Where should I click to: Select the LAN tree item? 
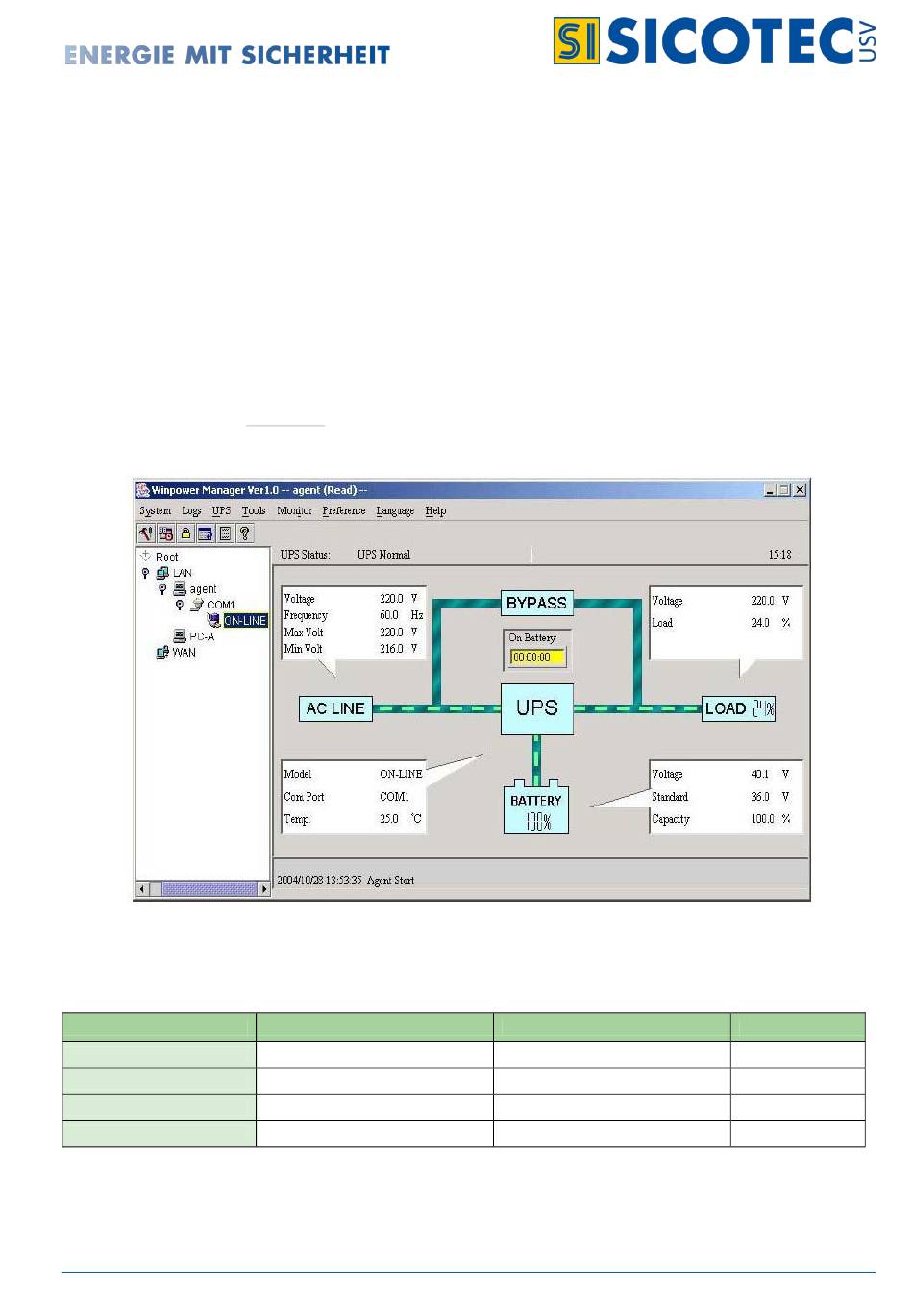point(183,573)
